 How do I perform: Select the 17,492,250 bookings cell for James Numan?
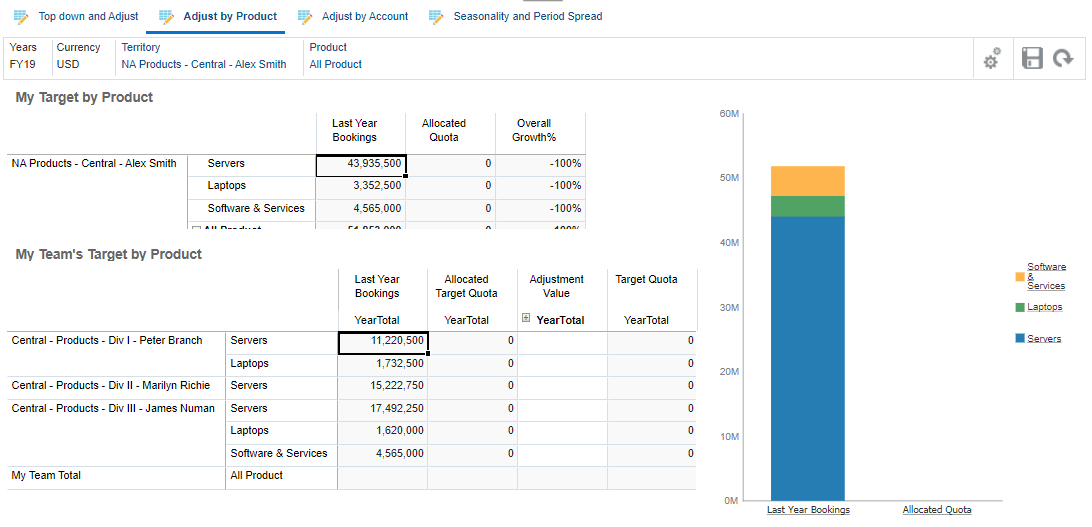coord(382,409)
